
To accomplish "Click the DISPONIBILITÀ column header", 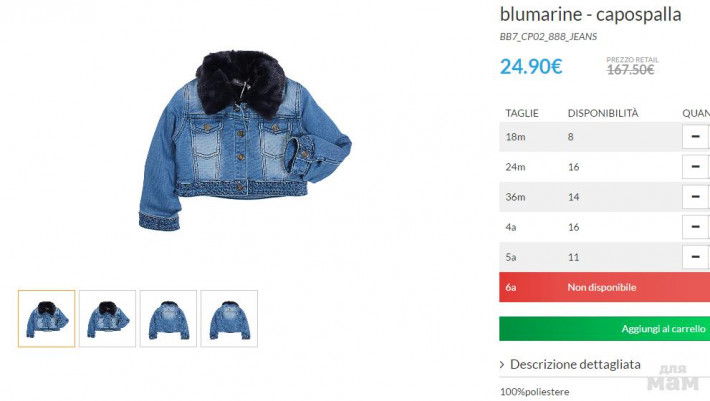I will click(603, 113).
